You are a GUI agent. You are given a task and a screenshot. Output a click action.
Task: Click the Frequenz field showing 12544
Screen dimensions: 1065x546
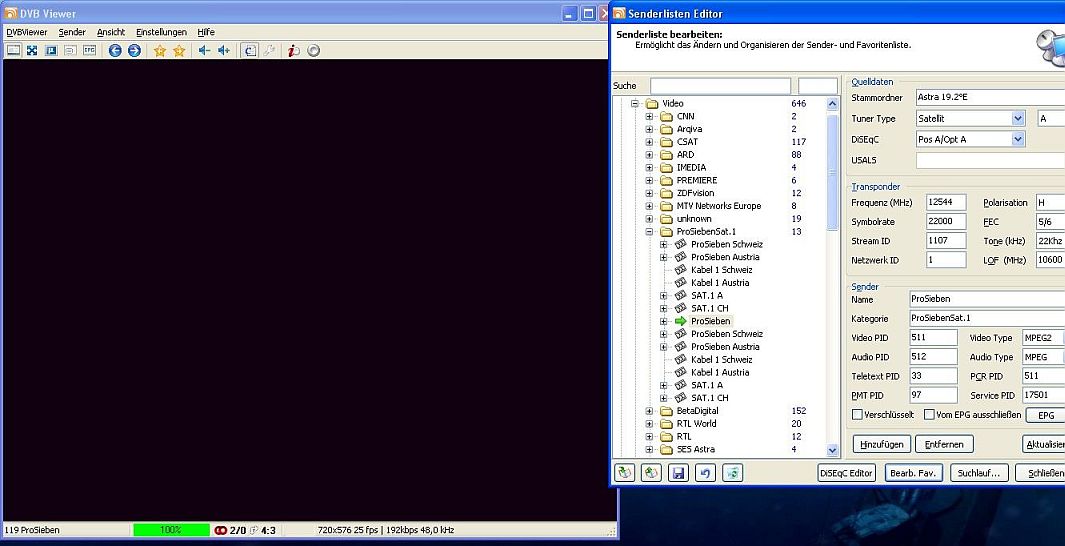(946, 202)
